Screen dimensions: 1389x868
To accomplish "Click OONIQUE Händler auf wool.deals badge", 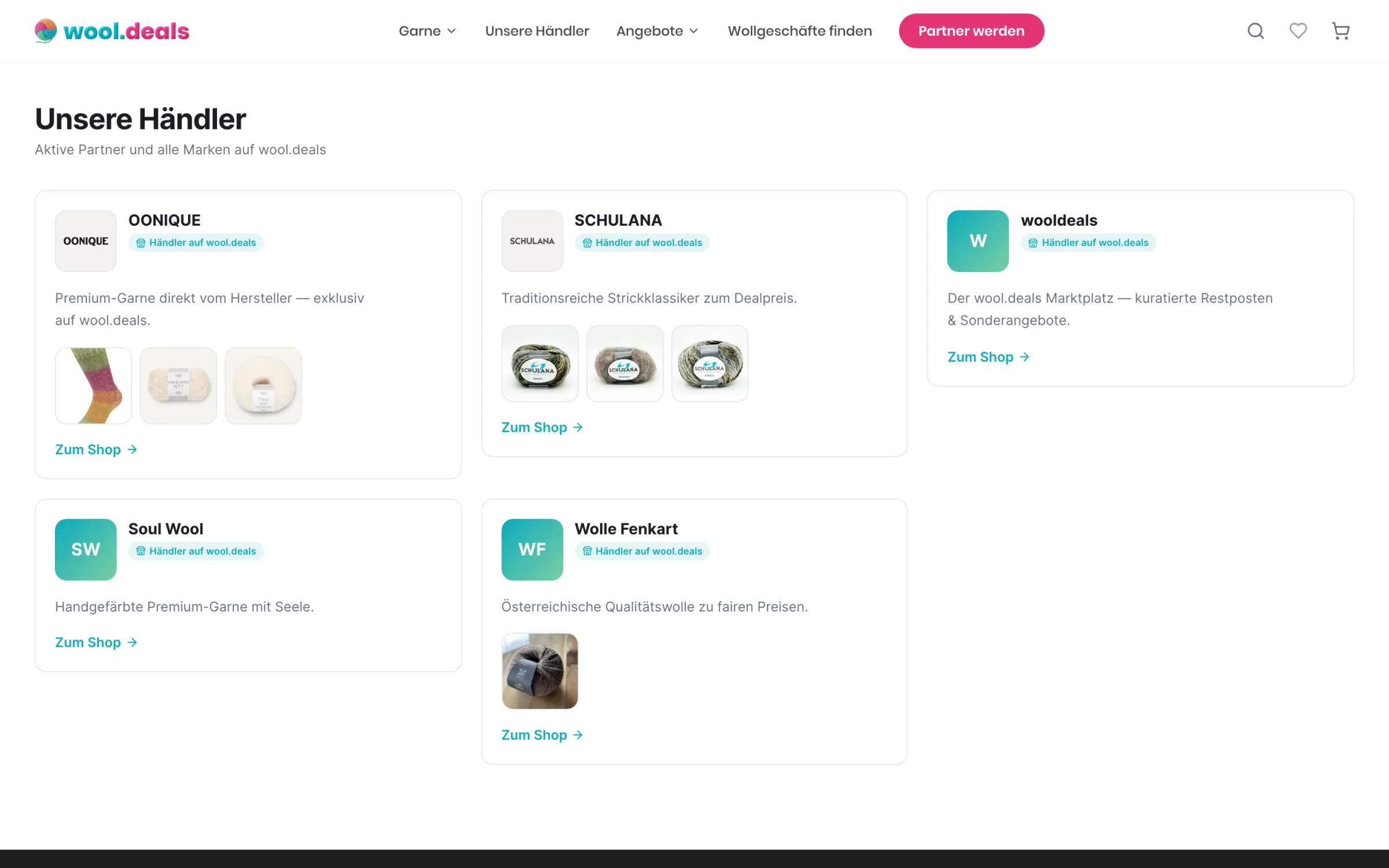I will point(196,242).
